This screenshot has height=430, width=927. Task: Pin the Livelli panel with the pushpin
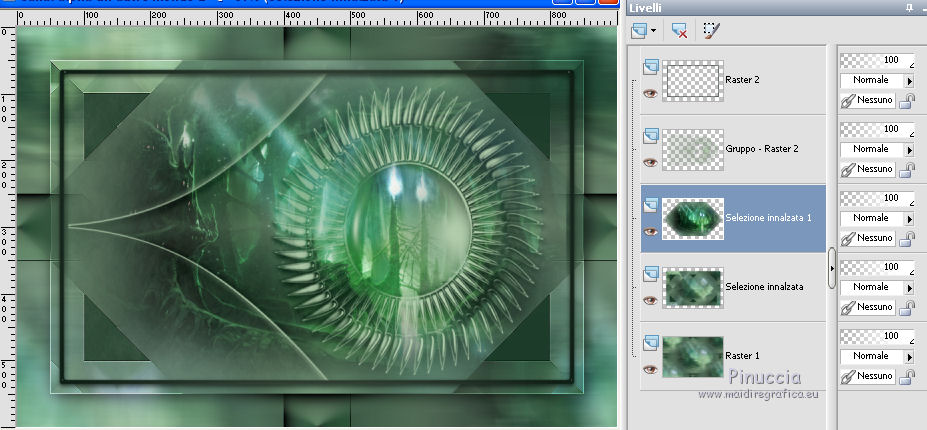pyautogui.click(x=908, y=8)
